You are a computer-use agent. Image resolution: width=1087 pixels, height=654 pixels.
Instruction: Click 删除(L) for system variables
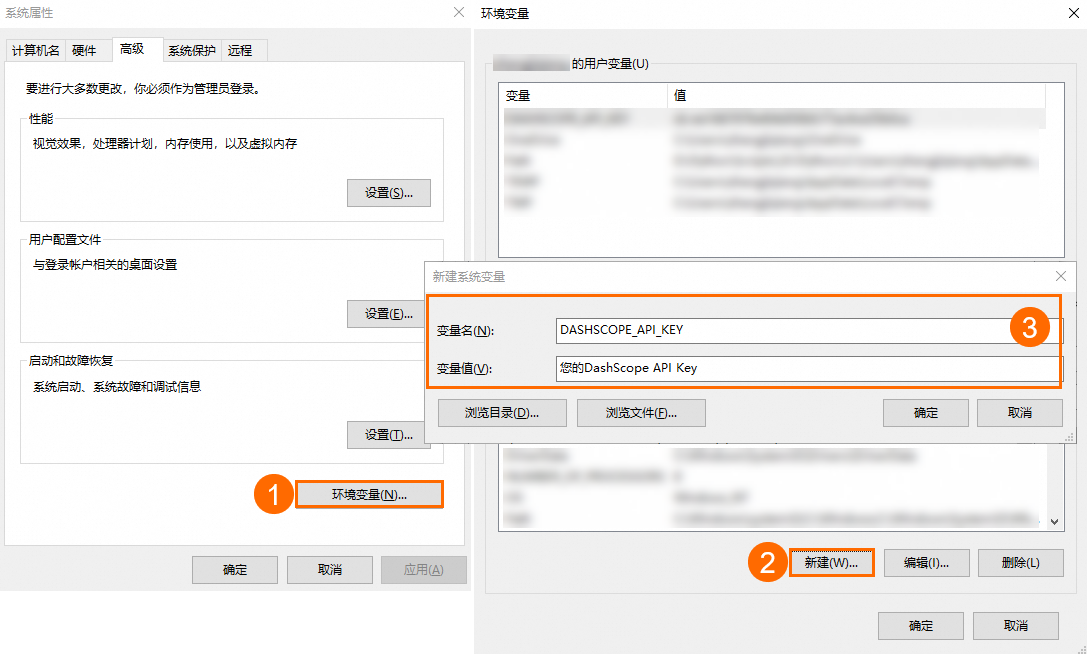1020,562
